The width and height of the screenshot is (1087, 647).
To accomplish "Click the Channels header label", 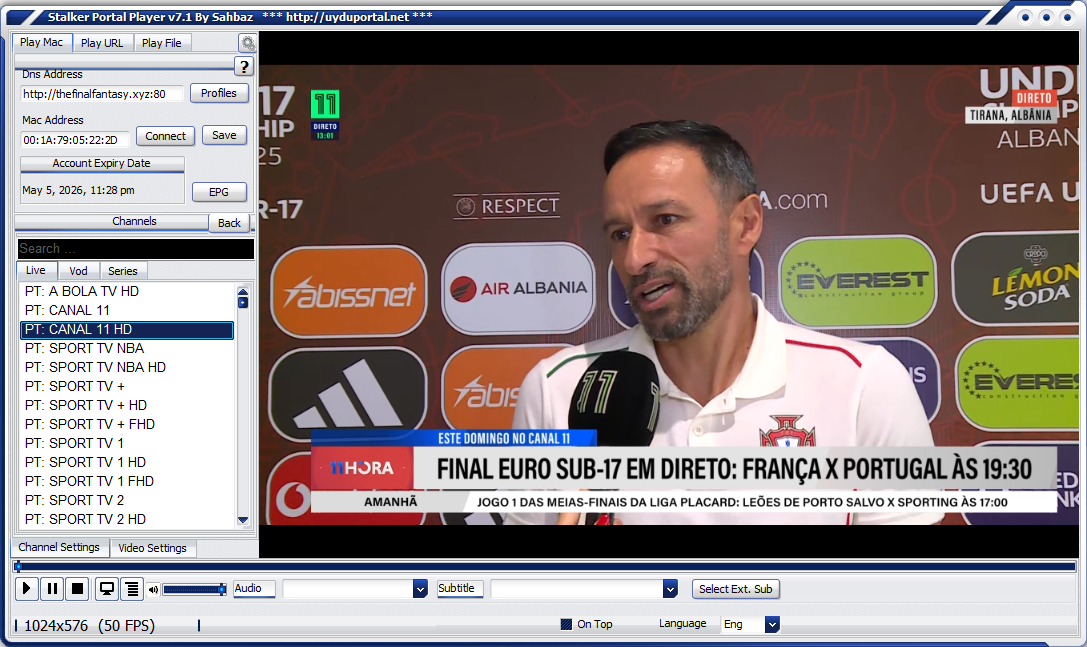I will pos(134,221).
